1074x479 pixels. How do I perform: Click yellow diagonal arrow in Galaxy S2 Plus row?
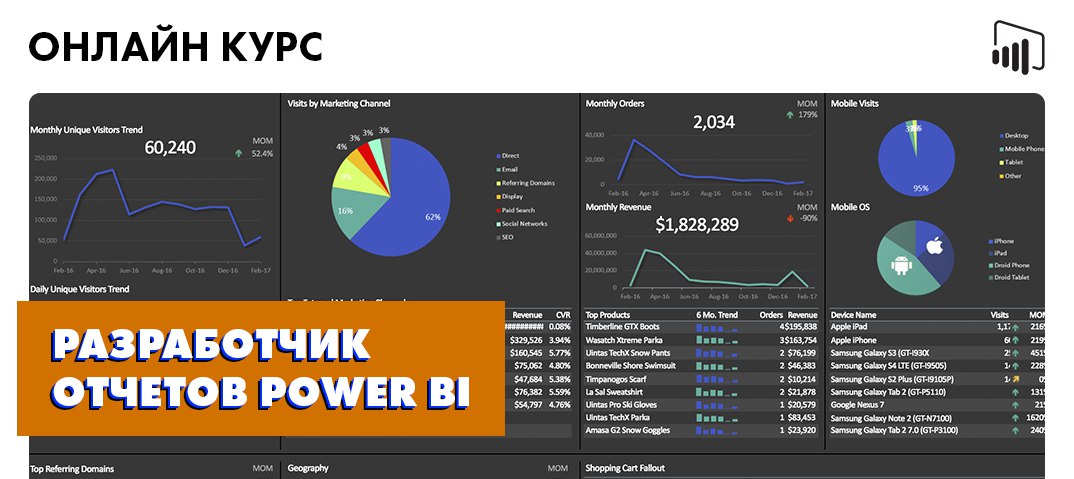(1015, 379)
